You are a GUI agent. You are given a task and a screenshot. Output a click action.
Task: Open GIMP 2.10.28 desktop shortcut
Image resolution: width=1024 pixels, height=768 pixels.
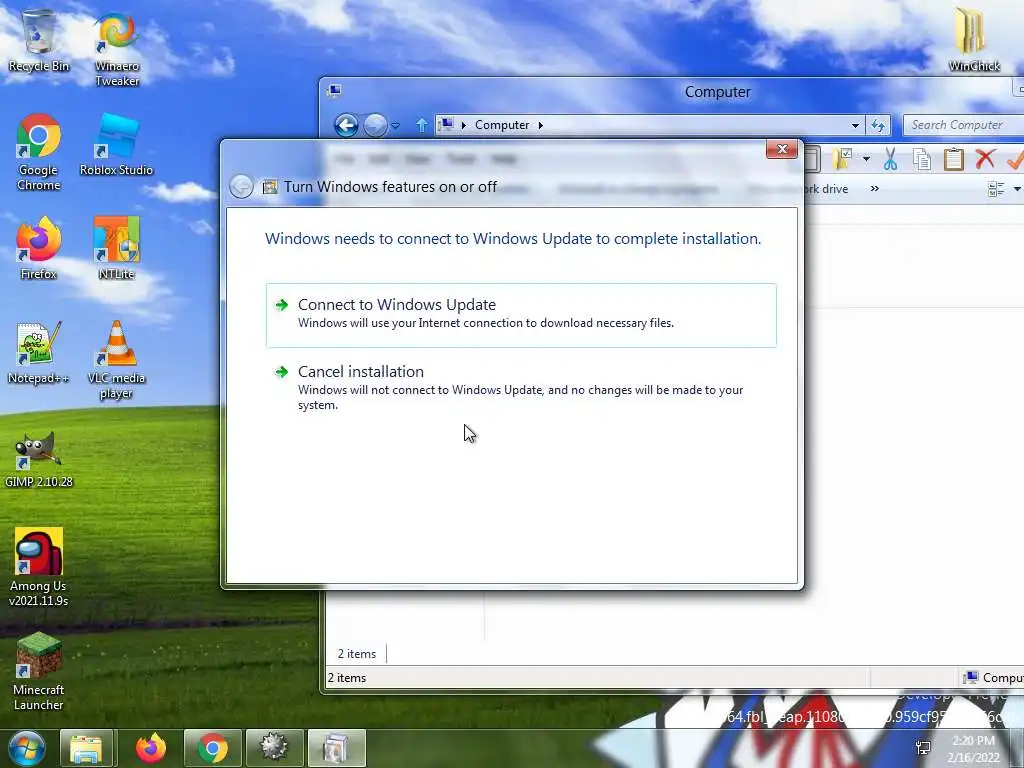click(39, 460)
